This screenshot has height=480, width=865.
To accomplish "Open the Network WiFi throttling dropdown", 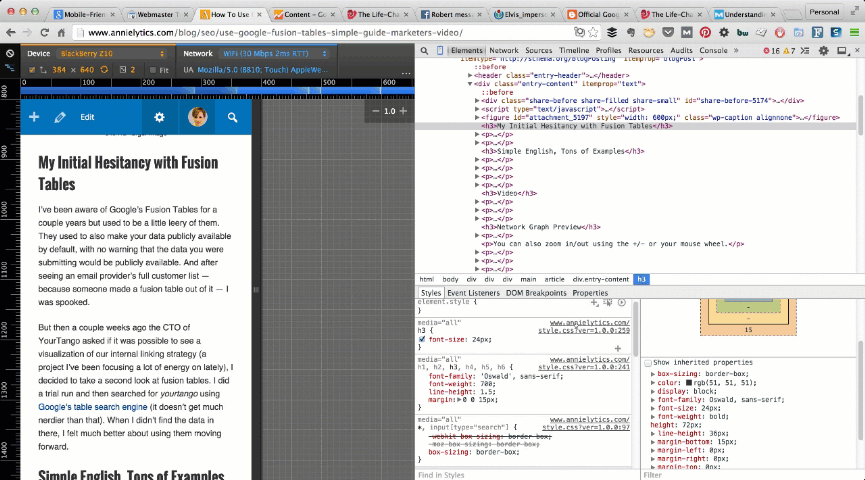I will pyautogui.click(x=270, y=53).
